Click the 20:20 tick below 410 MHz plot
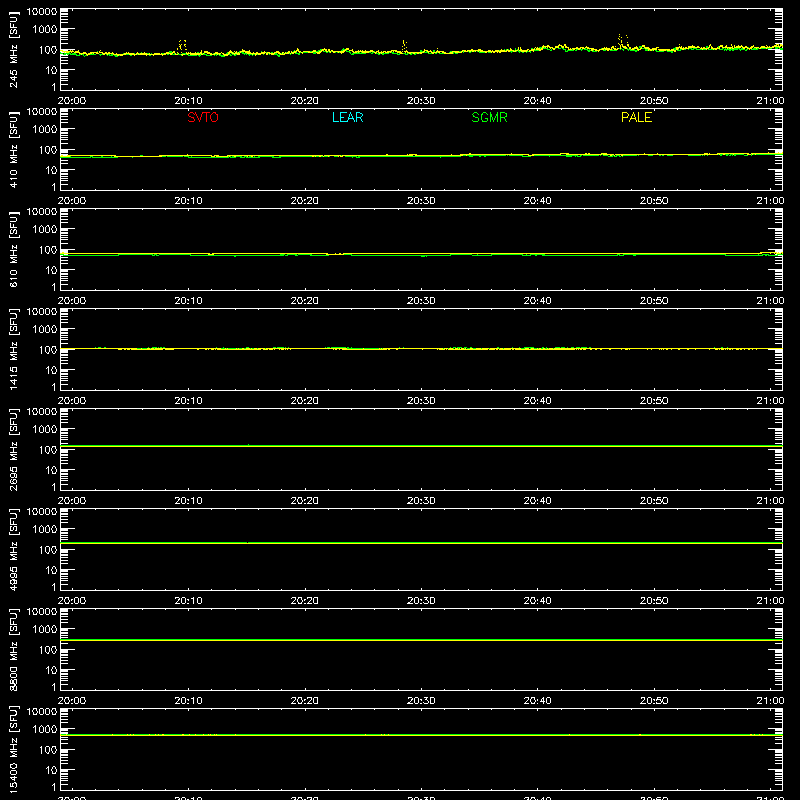The height and width of the screenshot is (800, 800). 305,201
